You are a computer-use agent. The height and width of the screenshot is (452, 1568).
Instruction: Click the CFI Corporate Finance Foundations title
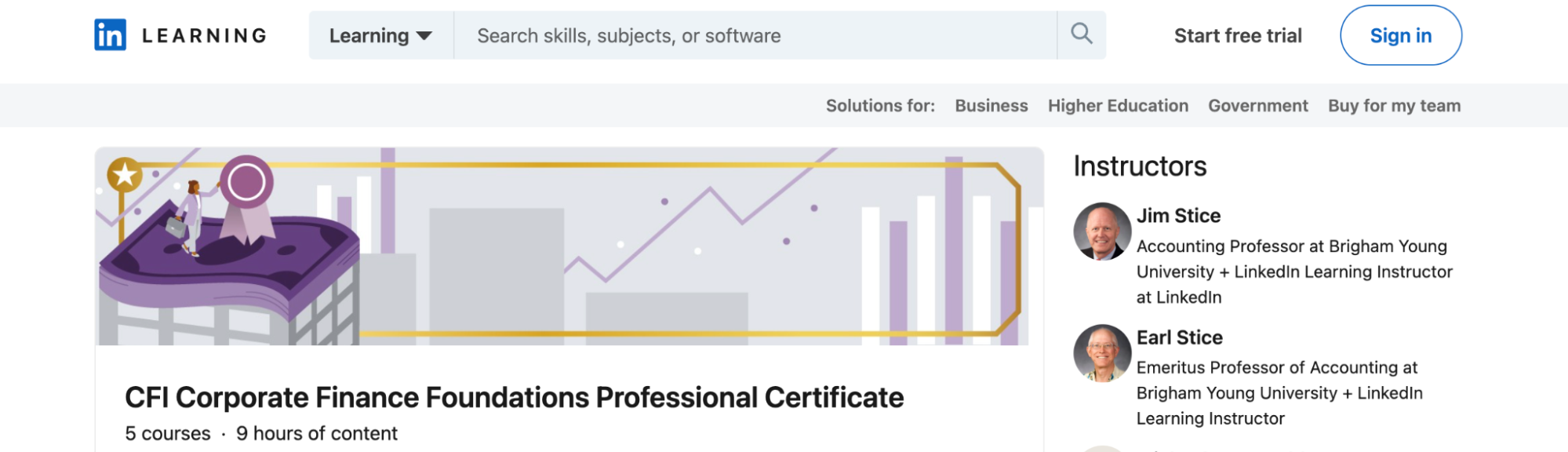[x=514, y=398]
